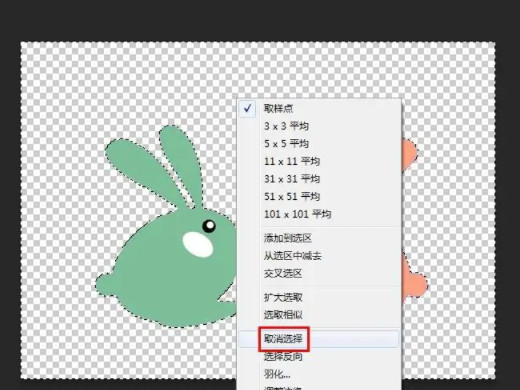Click 添加到选区 in context menu
520x390 pixels.
pyautogui.click(x=319, y=238)
